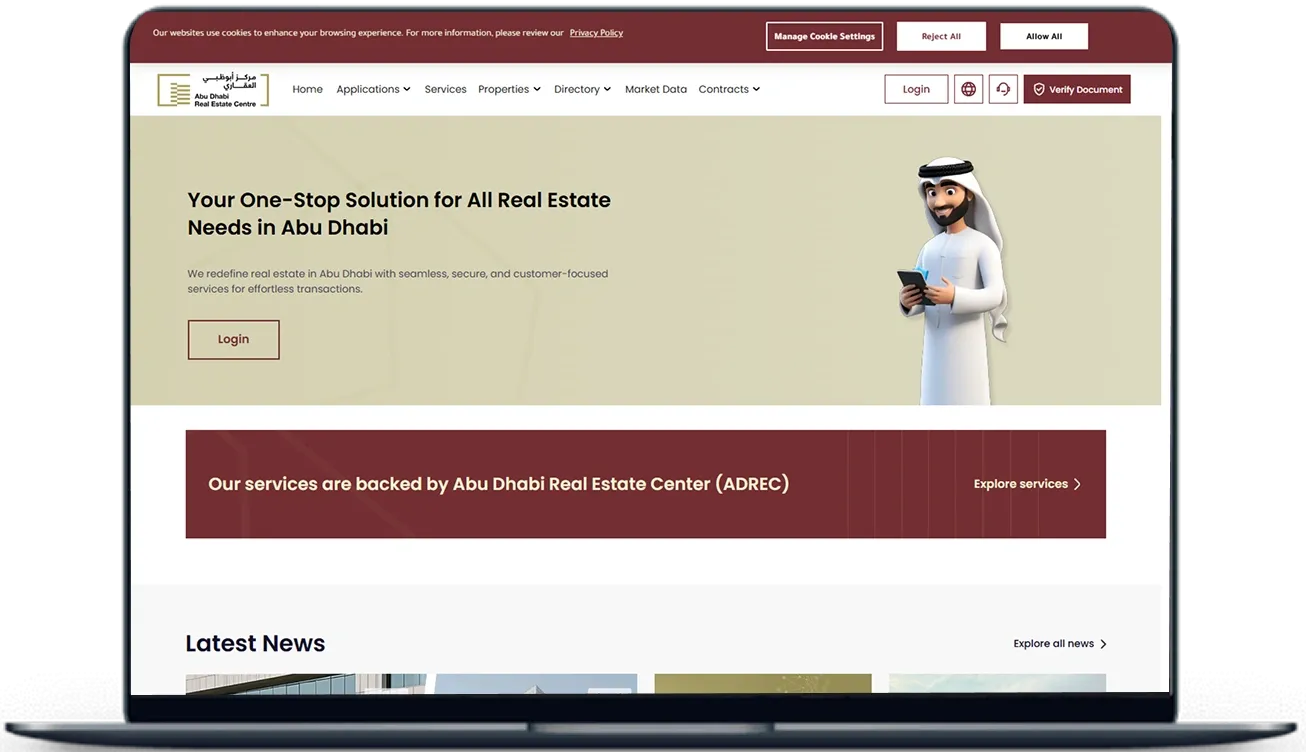Open the first news thumbnail with building
1306x752 pixels.
[x=306, y=683]
